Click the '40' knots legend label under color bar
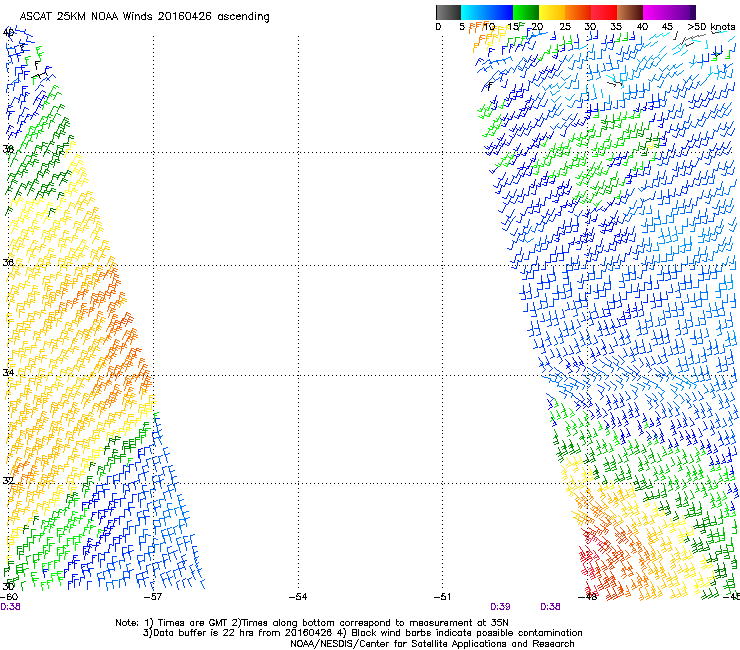The width and height of the screenshot is (740, 650). point(642,27)
